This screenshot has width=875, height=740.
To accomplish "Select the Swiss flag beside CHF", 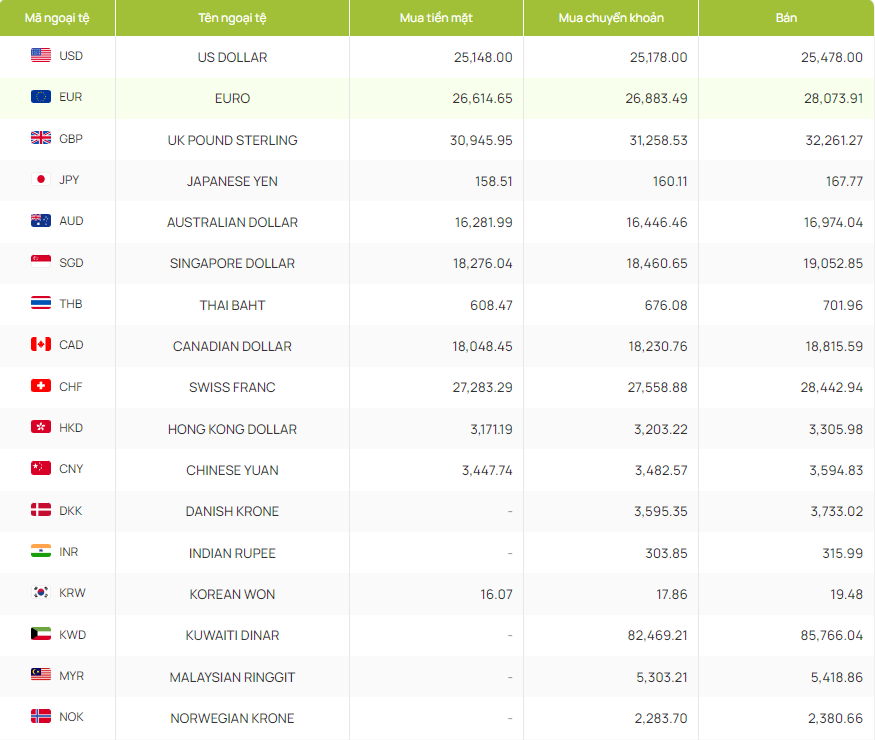I will click(x=41, y=386).
